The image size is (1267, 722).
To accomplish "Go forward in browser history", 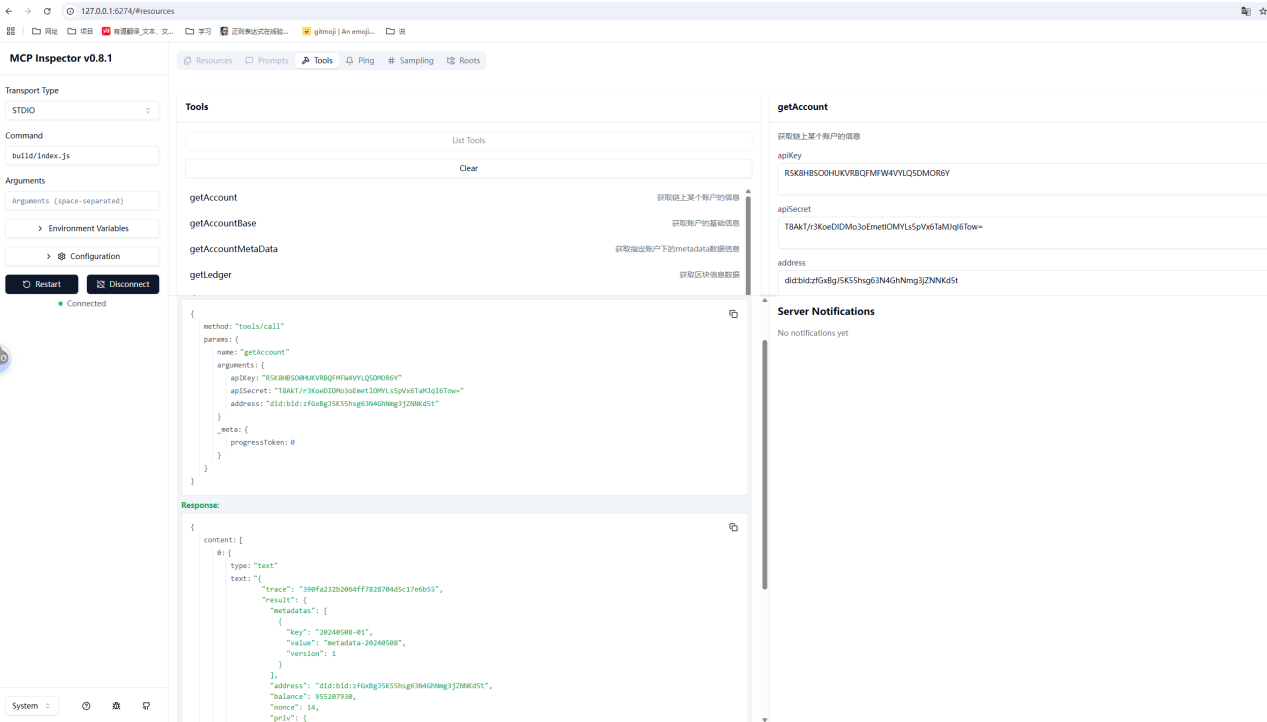I will pyautogui.click(x=27, y=11).
